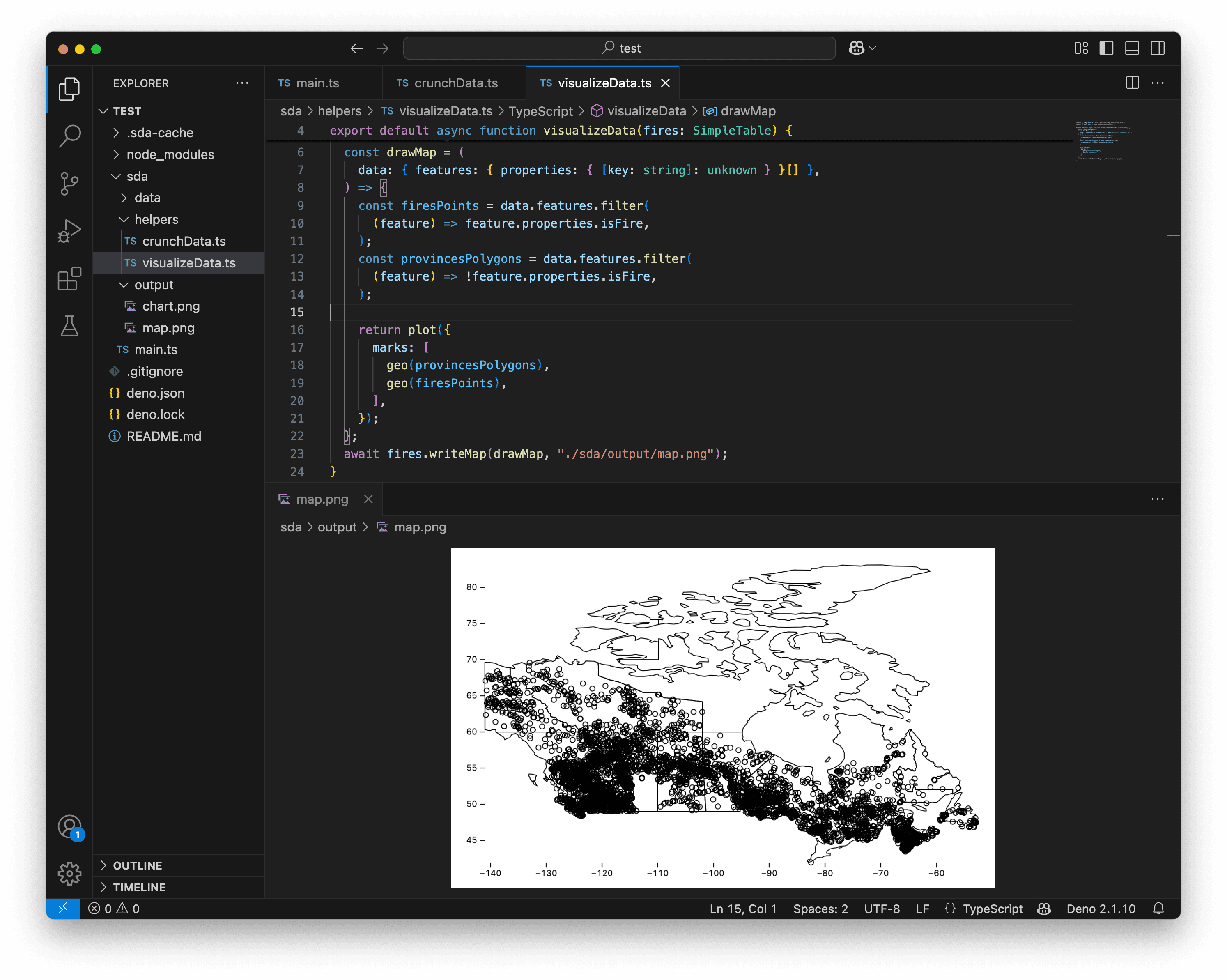Open the Search view in activity bar

click(x=69, y=136)
